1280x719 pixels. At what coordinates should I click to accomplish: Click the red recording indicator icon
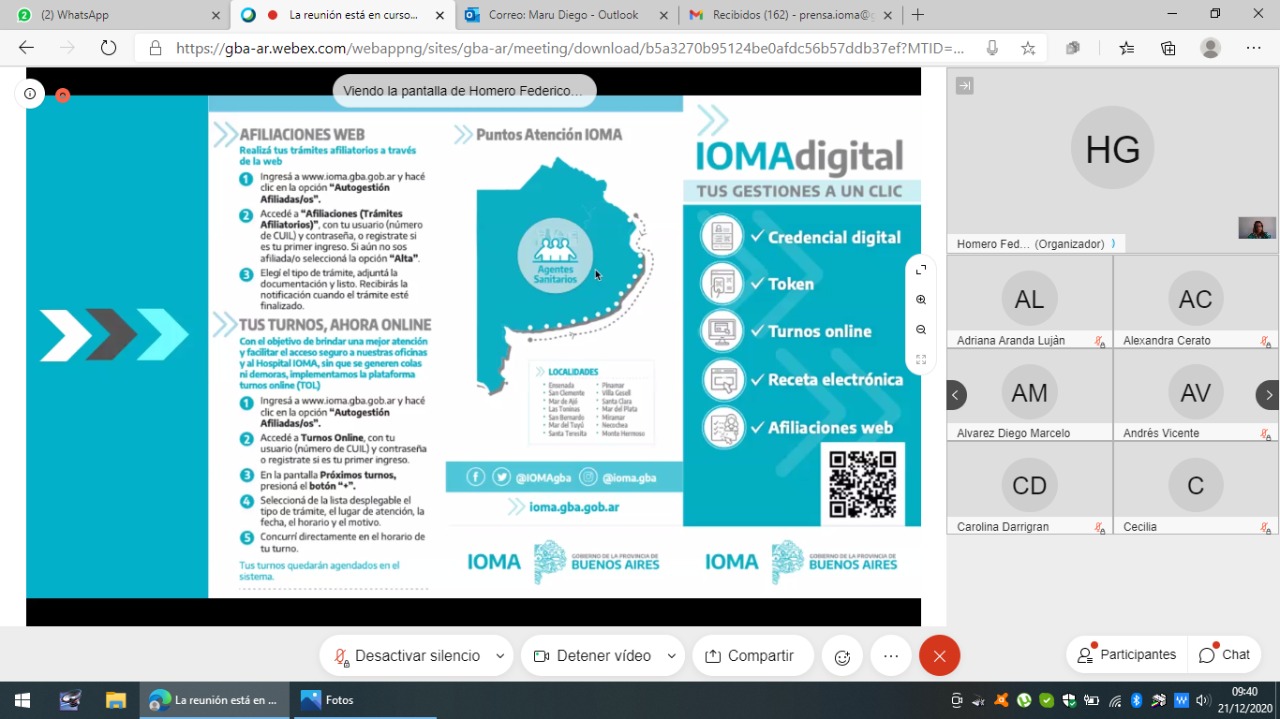pos(62,95)
